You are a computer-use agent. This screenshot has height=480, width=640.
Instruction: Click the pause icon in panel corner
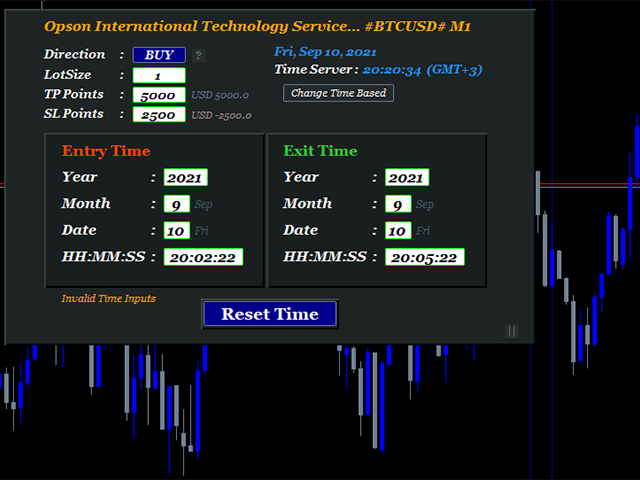pos(512,331)
